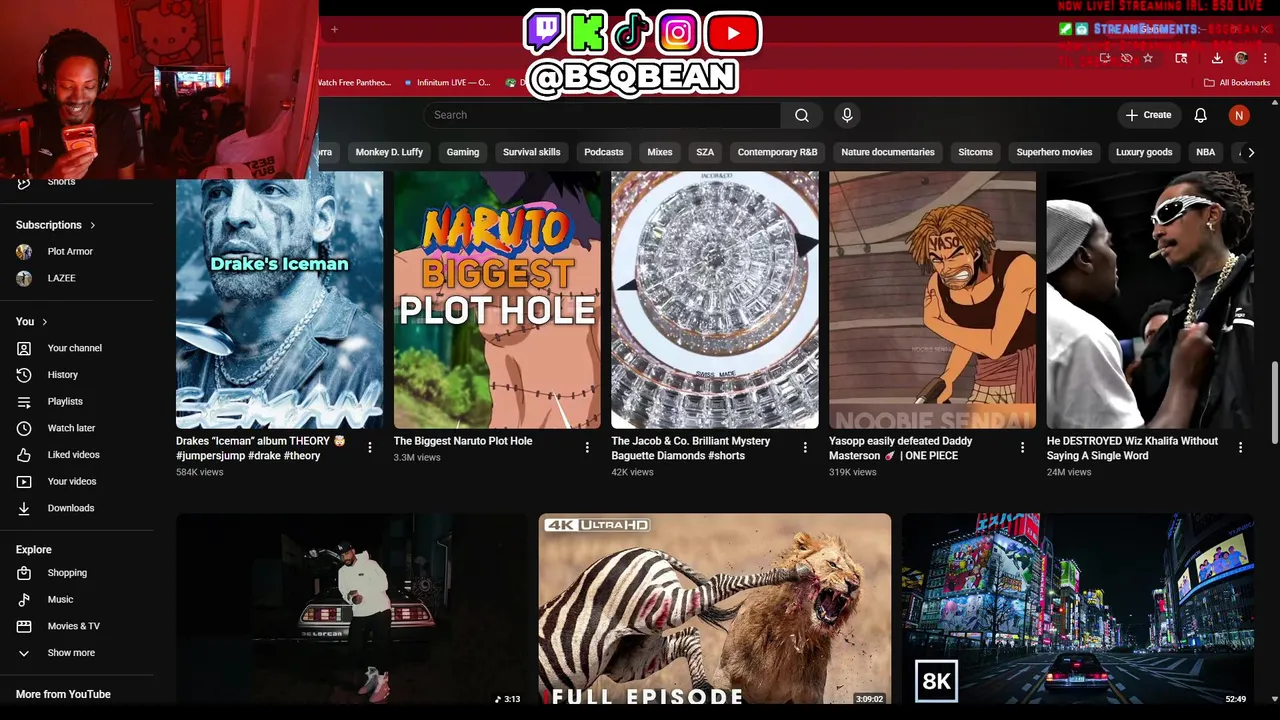This screenshot has height=720, width=1280.
Task: Open the browser three-dot menu
Action: click(1265, 58)
